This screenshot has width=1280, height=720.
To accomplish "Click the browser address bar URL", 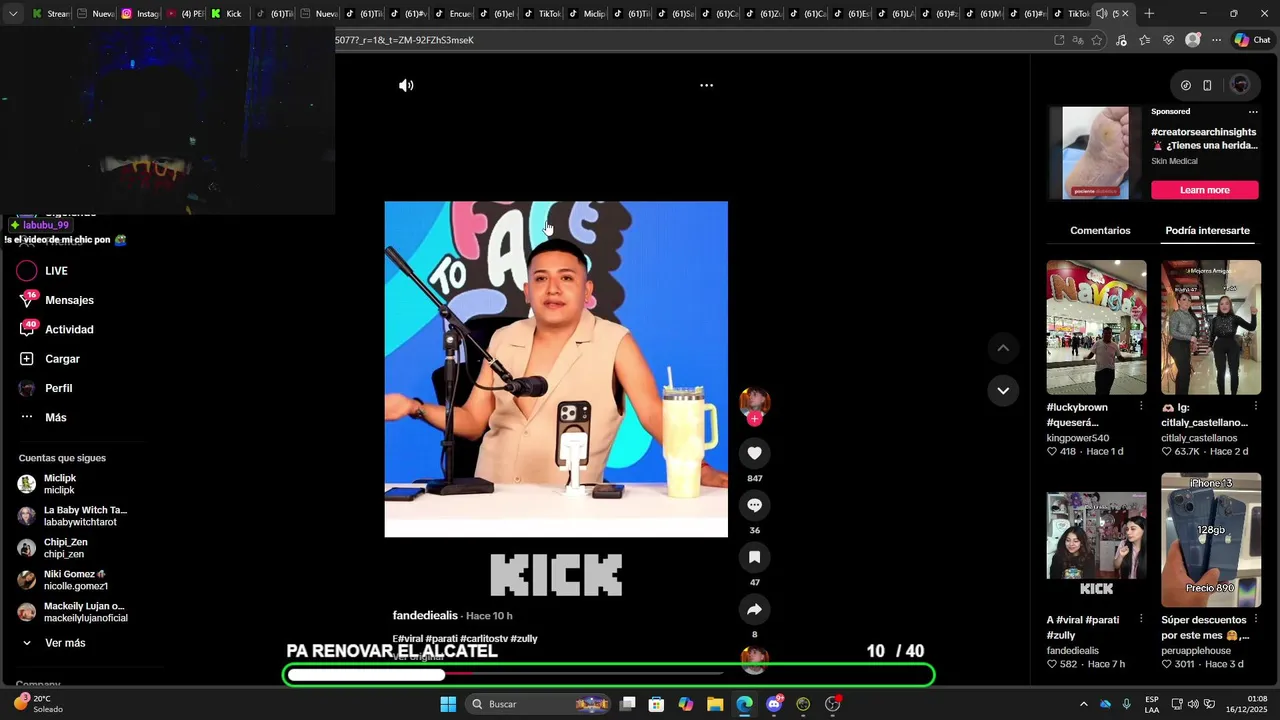I will [x=404, y=40].
